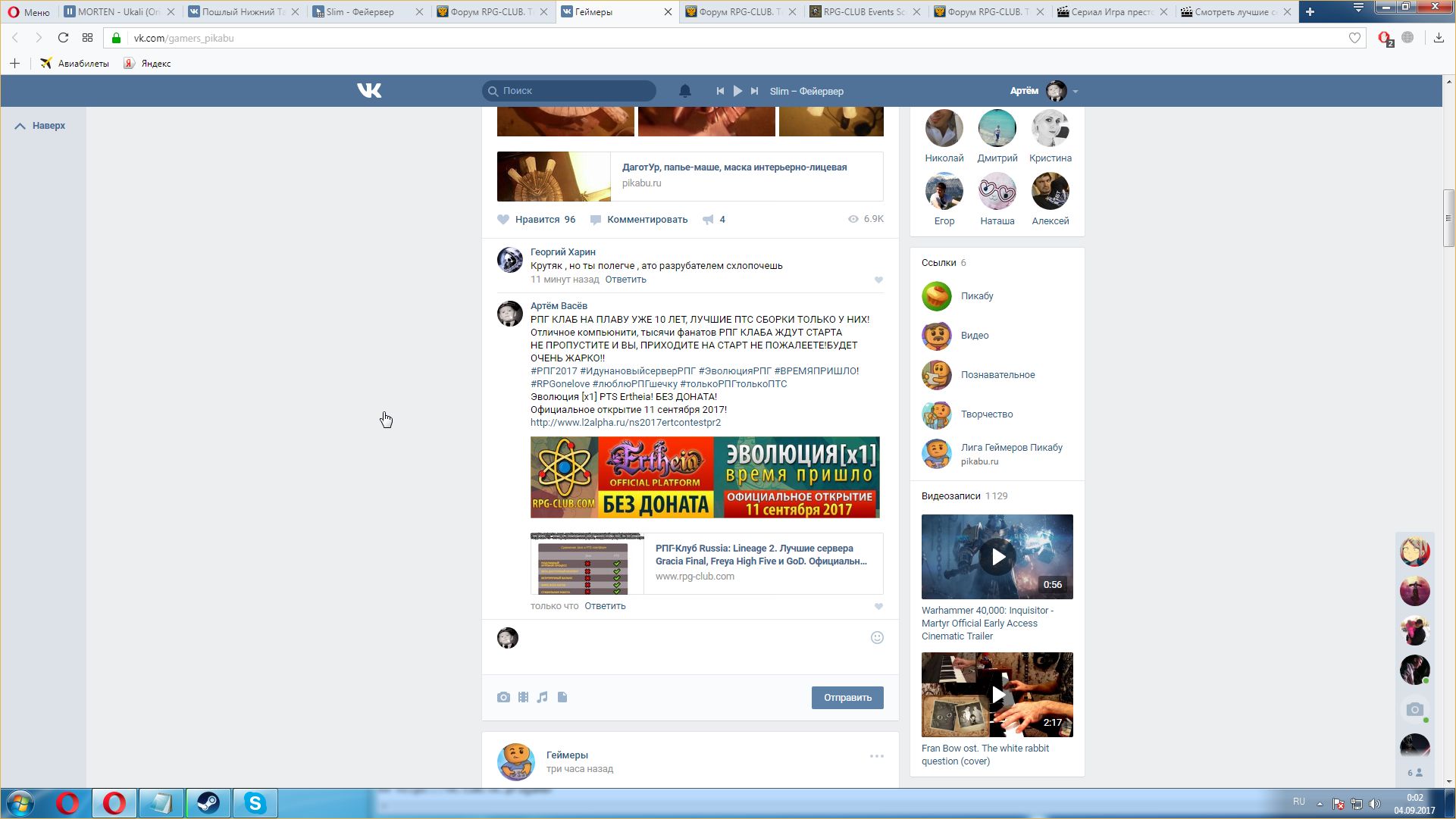Like Георгий Харин's comment with heart

[x=878, y=280]
